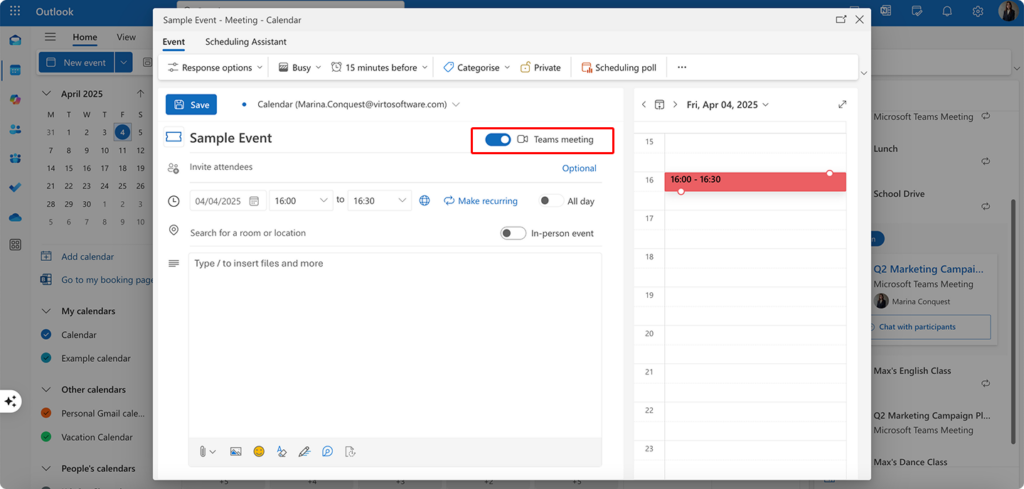Click the sparkle assistant button on the left edge
Image resolution: width=1024 pixels, height=489 pixels.
click(10, 401)
